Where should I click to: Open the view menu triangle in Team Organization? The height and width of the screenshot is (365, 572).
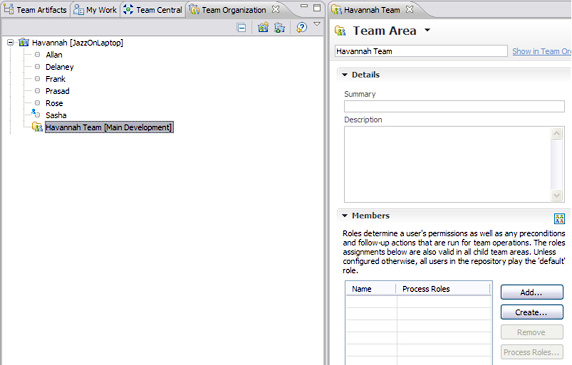pyautogui.click(x=317, y=24)
